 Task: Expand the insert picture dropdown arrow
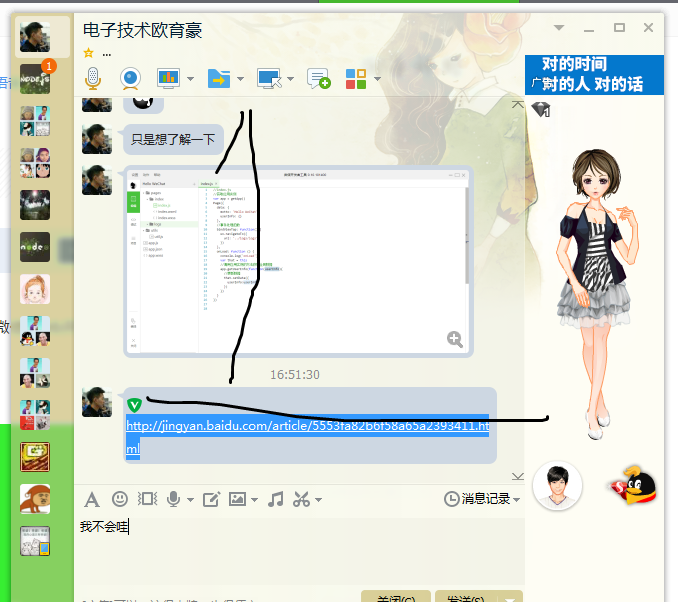point(255,500)
